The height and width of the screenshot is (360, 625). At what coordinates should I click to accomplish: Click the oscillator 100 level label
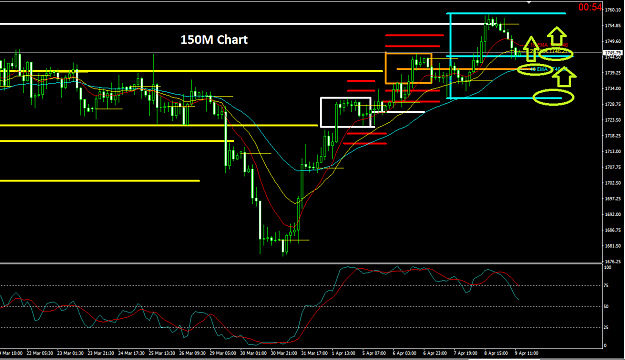[x=608, y=268]
